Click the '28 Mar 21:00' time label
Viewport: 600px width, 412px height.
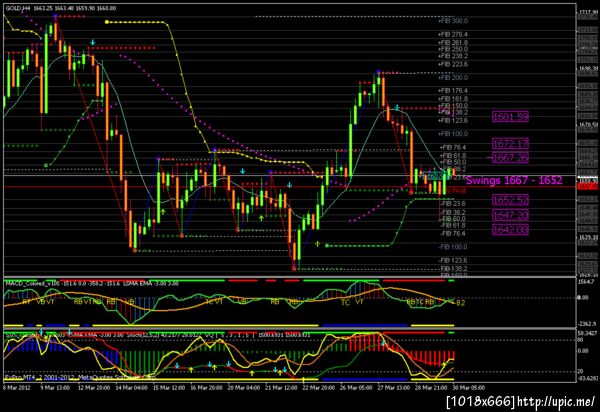(x=431, y=388)
